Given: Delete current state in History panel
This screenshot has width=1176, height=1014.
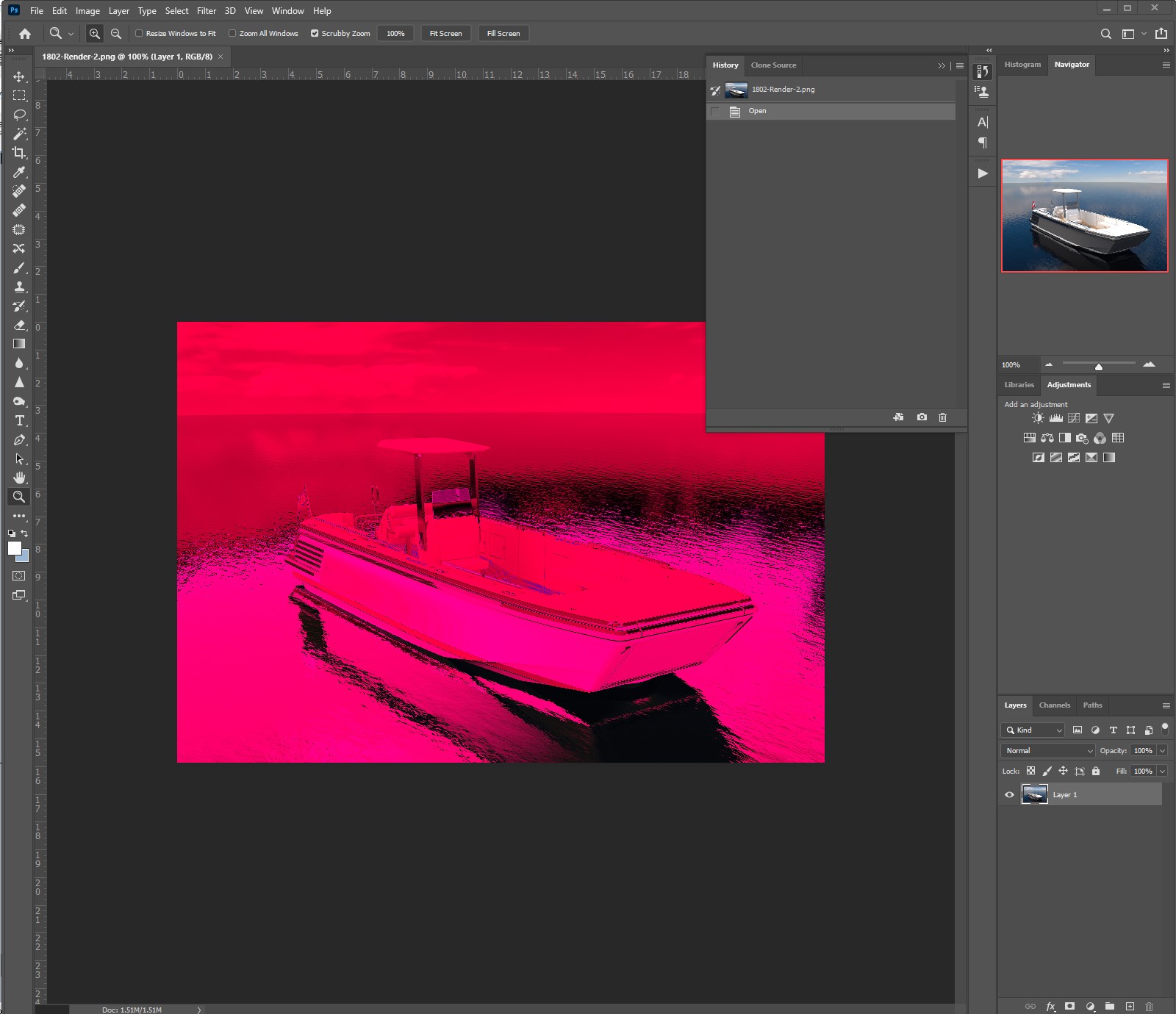Looking at the screenshot, I should tap(943, 417).
